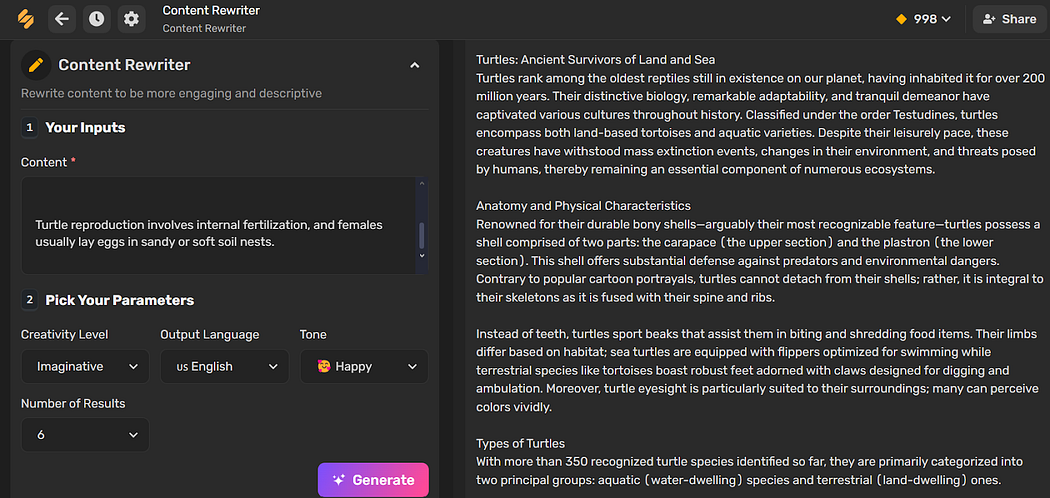1050x498 pixels.
Task: Click the orange credits diamond icon
Action: pos(901,19)
